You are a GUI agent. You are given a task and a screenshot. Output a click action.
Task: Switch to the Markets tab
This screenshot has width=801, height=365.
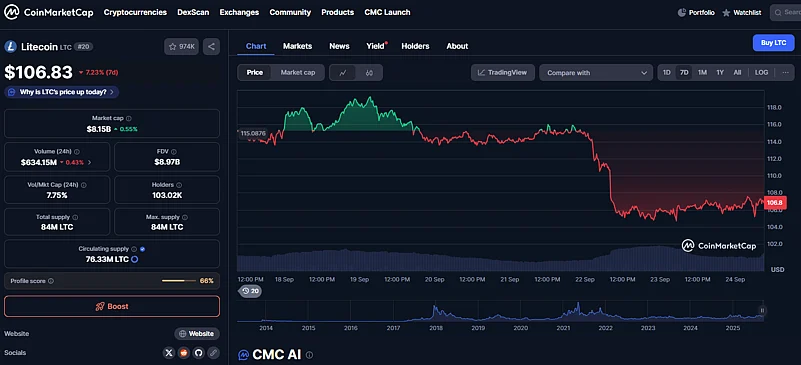297,46
